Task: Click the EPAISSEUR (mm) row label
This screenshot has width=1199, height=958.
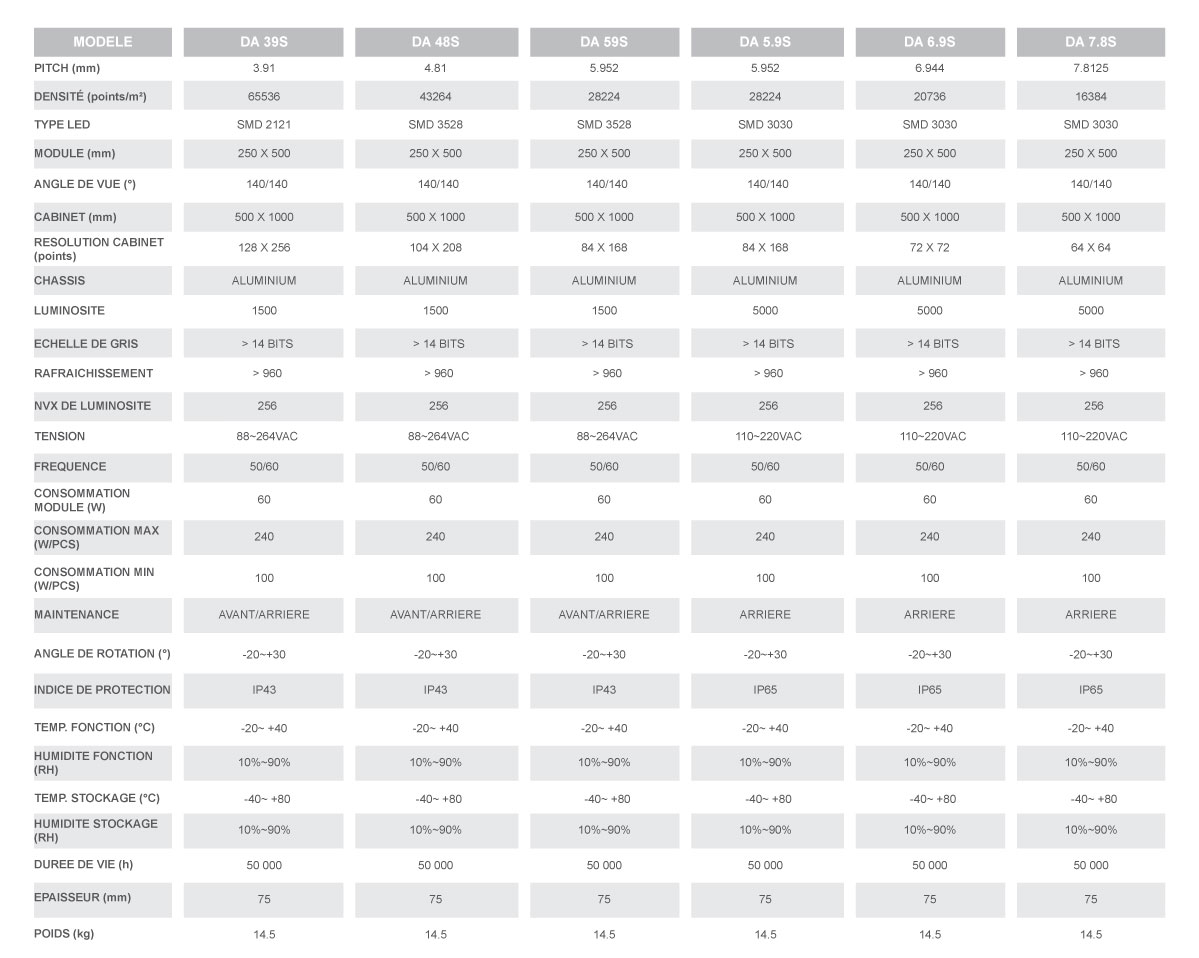Action: (x=83, y=898)
